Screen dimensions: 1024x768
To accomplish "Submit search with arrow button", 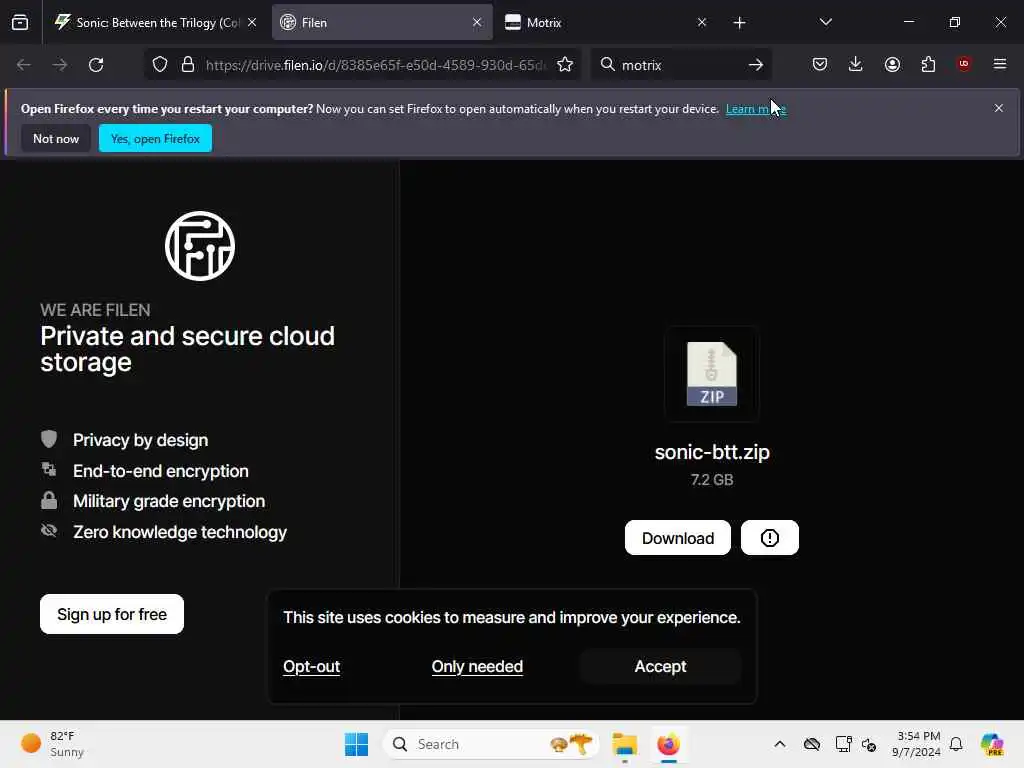I will [x=756, y=65].
